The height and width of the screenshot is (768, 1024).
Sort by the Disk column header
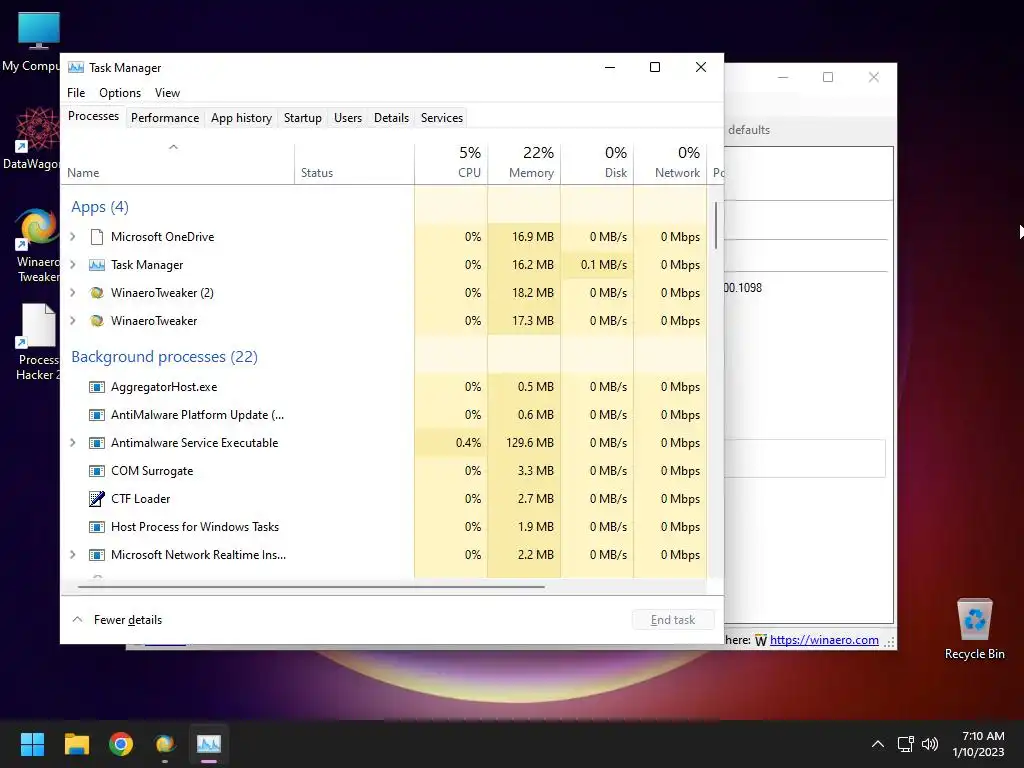598,164
